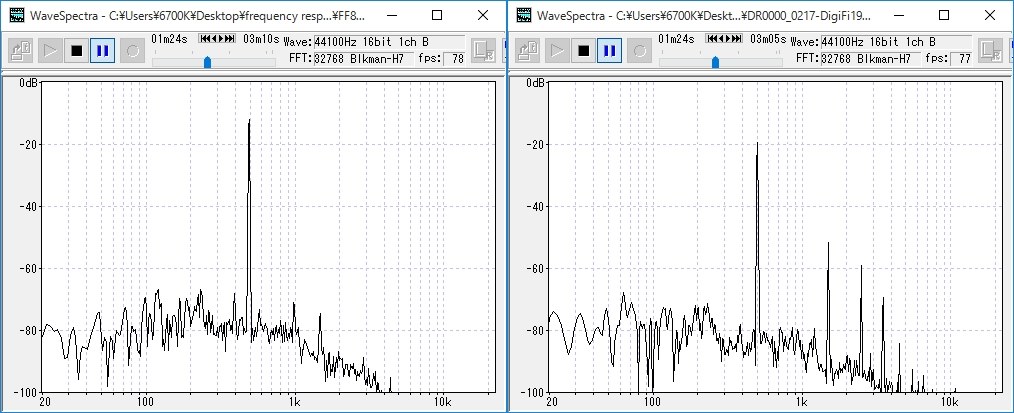The image size is (1014, 413).
Task: Jump to start using DR0000 window seek button
Action: (x=711, y=39)
